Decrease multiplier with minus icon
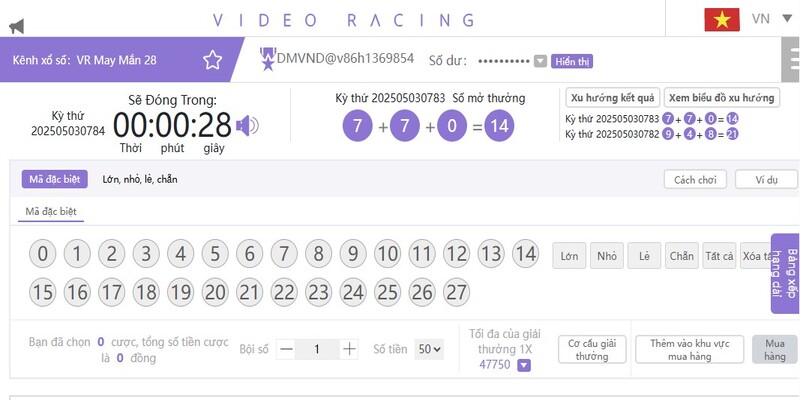Image resolution: width=800 pixels, height=400 pixels. (x=286, y=349)
